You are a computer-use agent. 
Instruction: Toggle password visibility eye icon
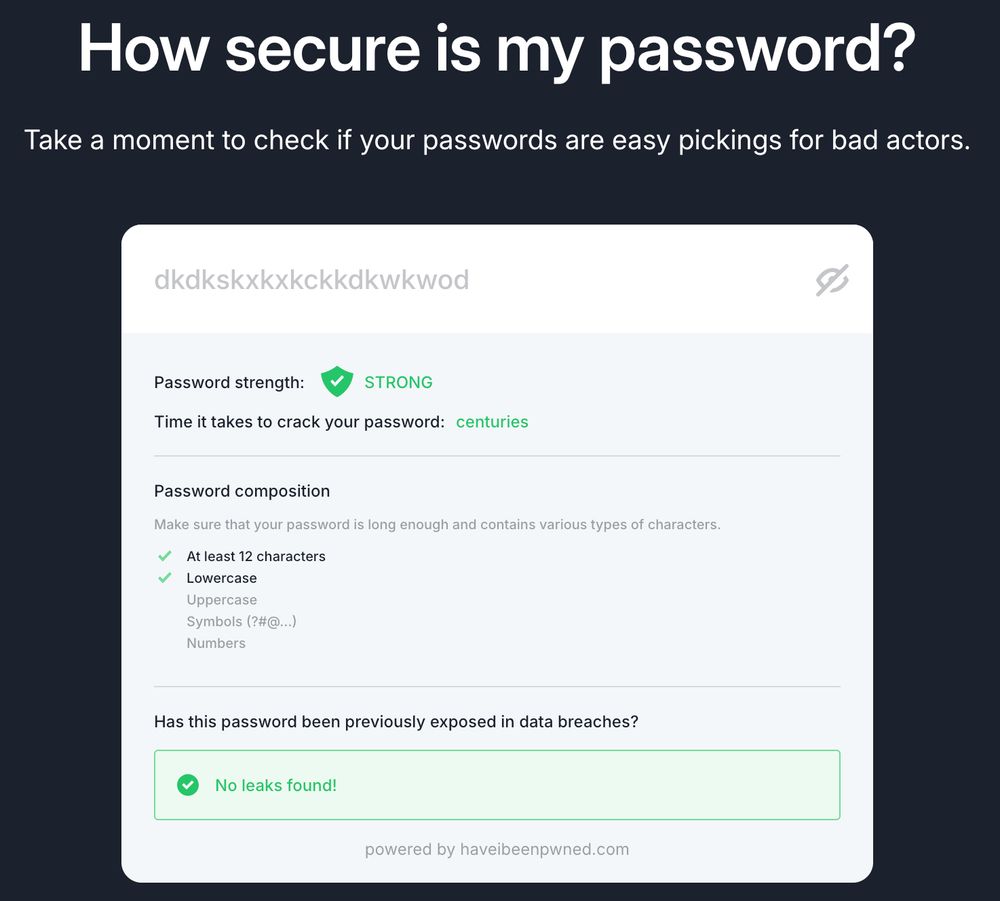point(832,280)
